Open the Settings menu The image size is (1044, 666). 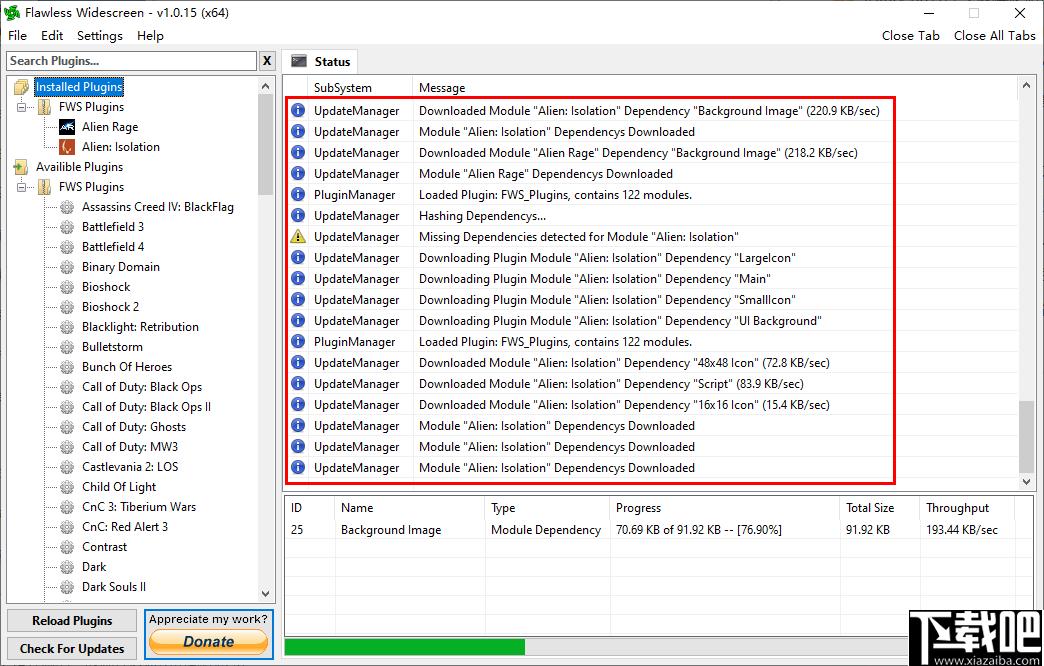[100, 36]
